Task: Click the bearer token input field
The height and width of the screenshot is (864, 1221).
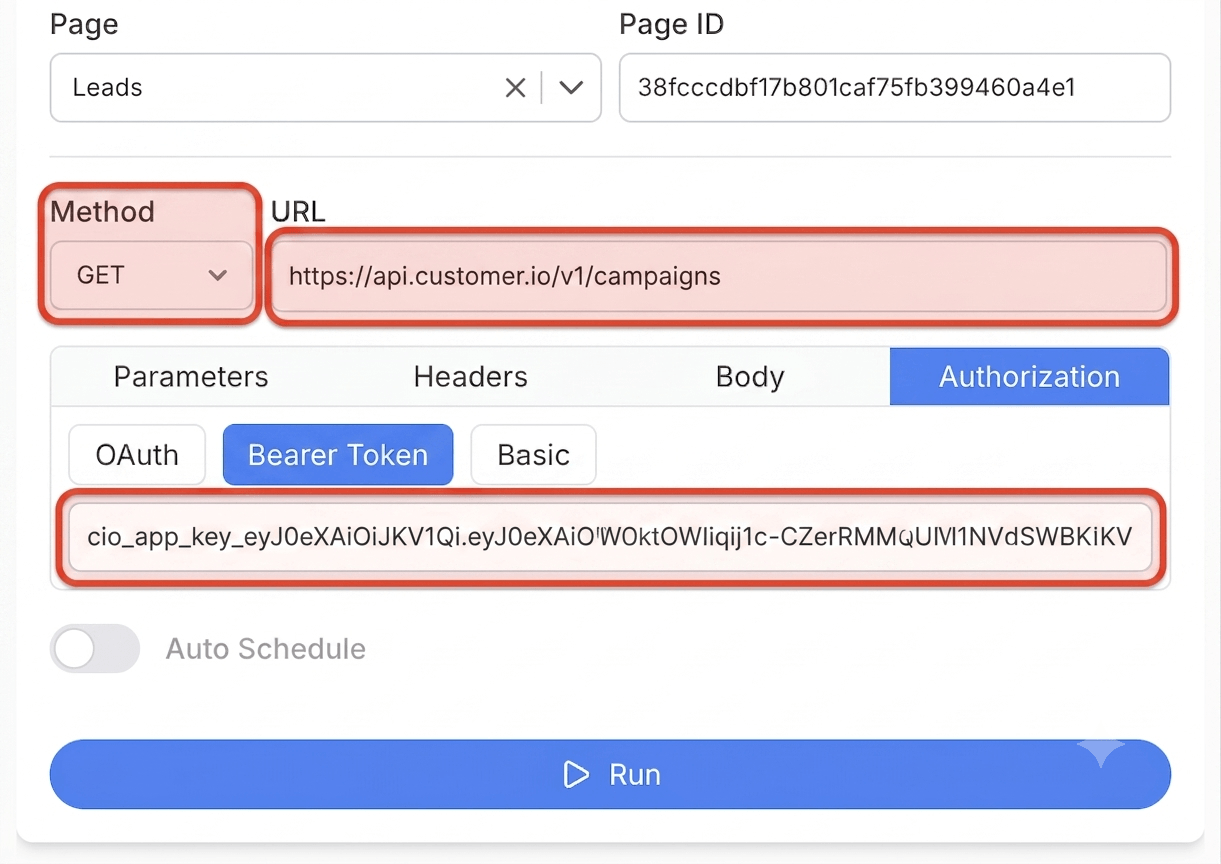Action: [610, 537]
